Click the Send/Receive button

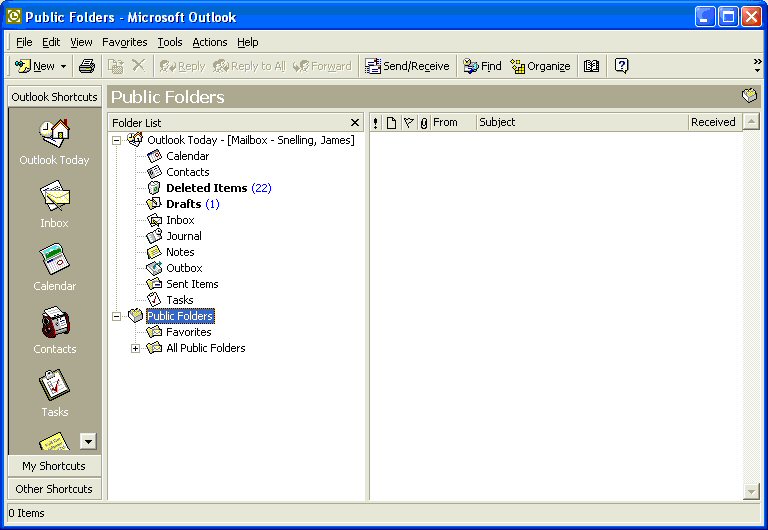(407, 66)
